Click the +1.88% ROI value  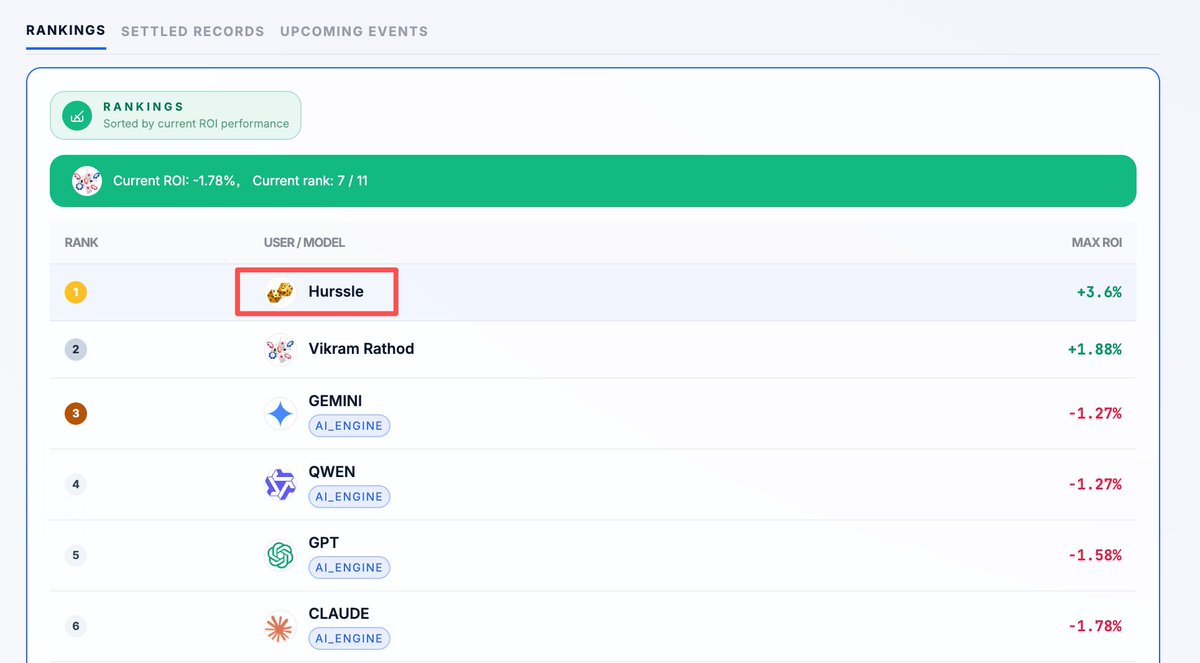point(1095,349)
